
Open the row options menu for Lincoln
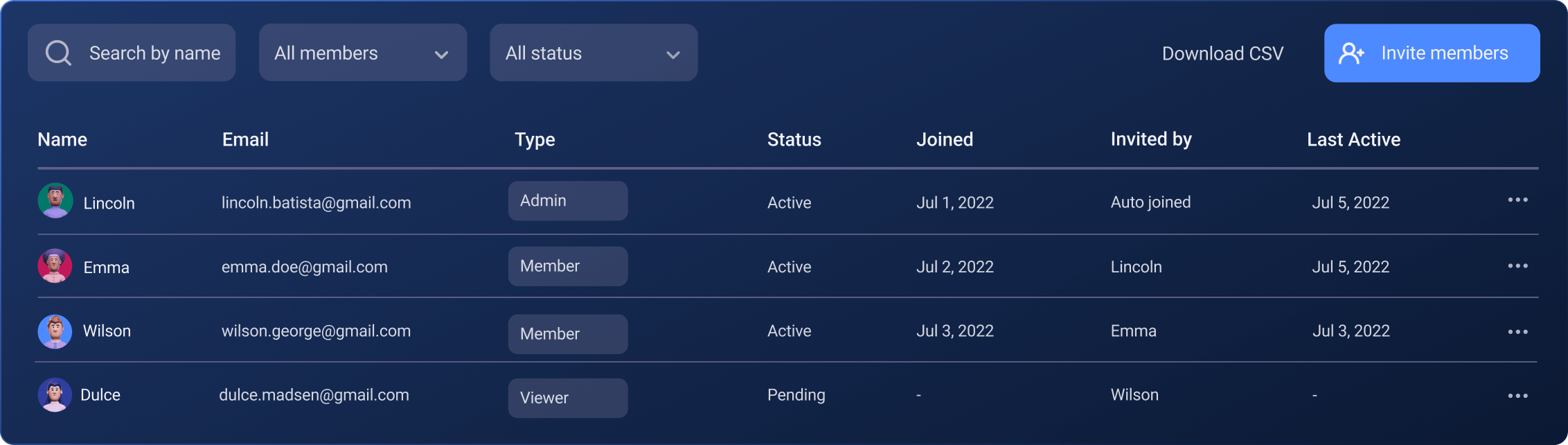(1518, 202)
